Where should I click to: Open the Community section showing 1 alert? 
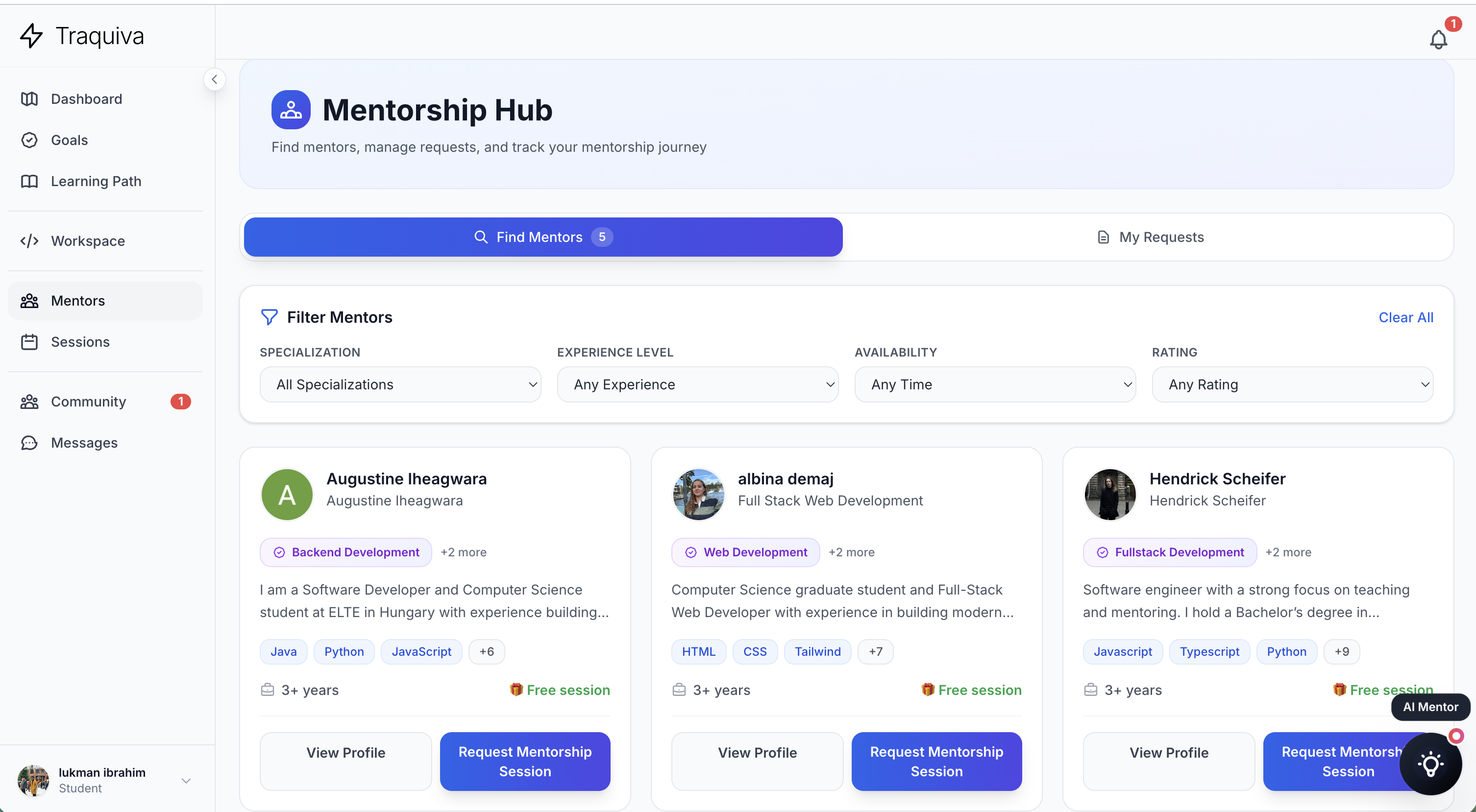pos(88,402)
